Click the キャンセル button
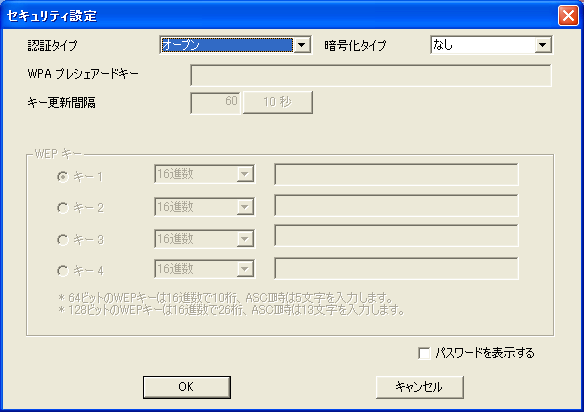Image resolution: width=584 pixels, height=412 pixels. click(420, 387)
